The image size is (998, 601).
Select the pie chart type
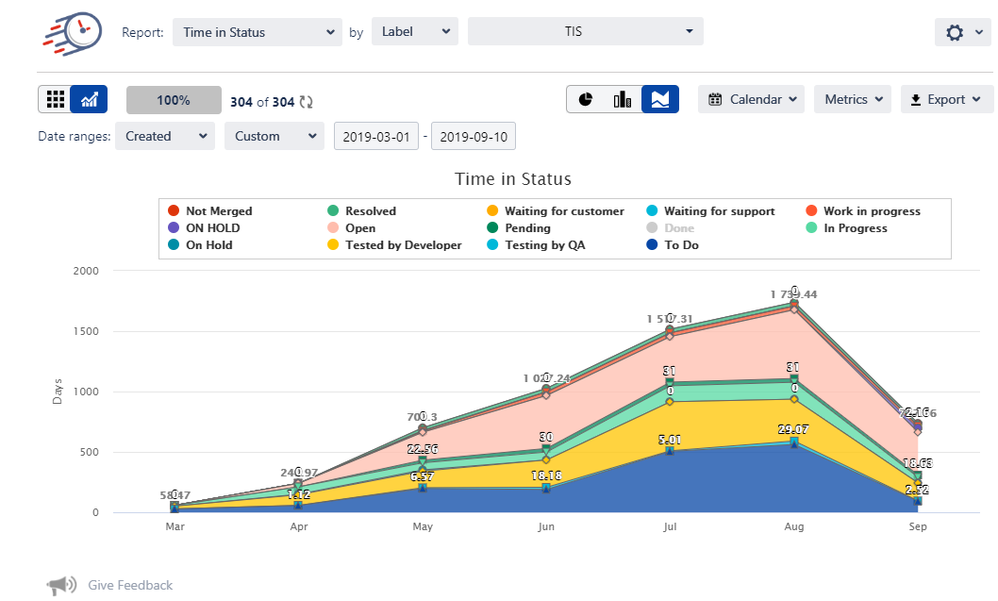(585, 99)
